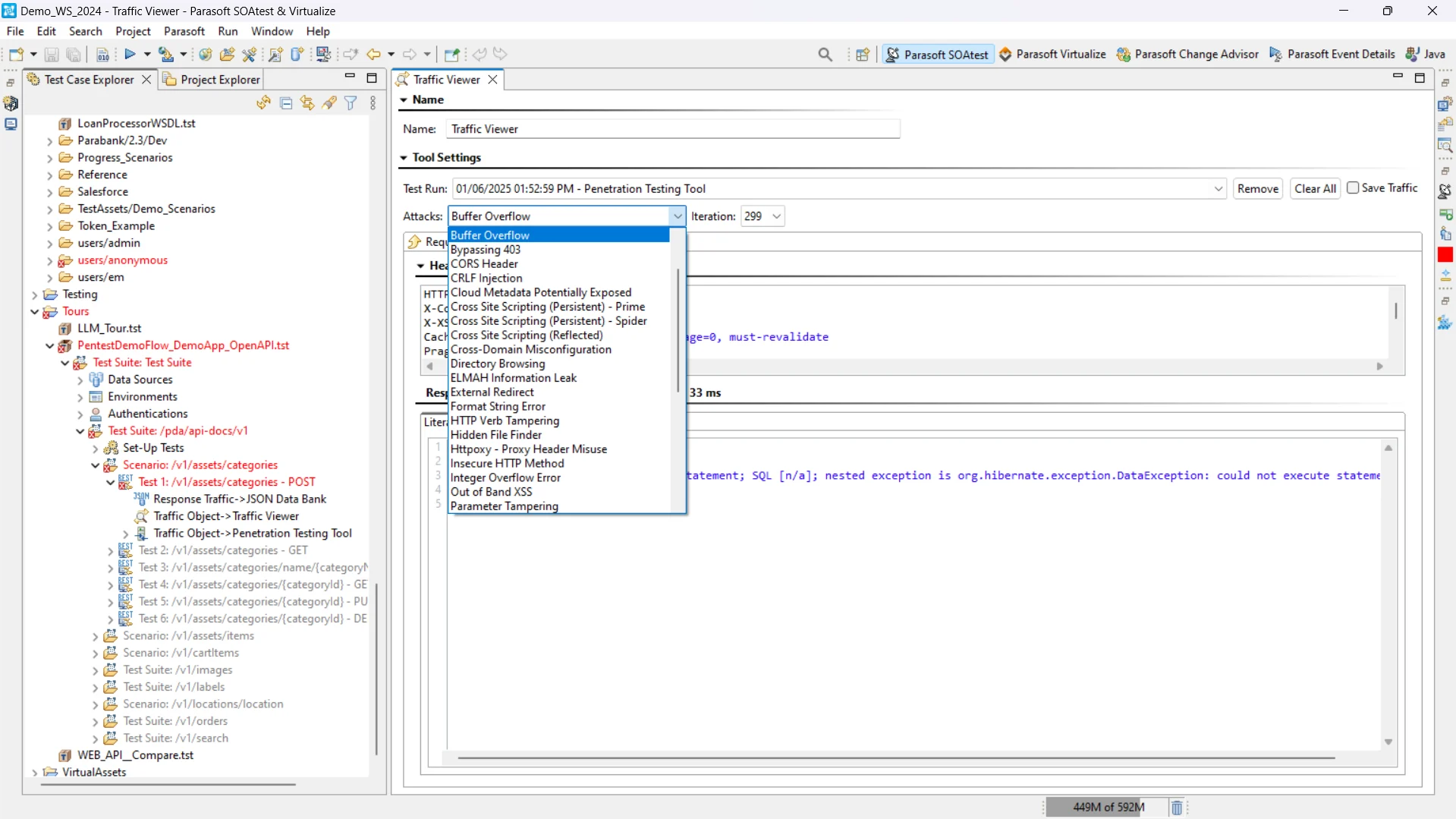Click the yellow Back navigation arrow
Viewport: 1456px width, 819px height.
pos(373,55)
